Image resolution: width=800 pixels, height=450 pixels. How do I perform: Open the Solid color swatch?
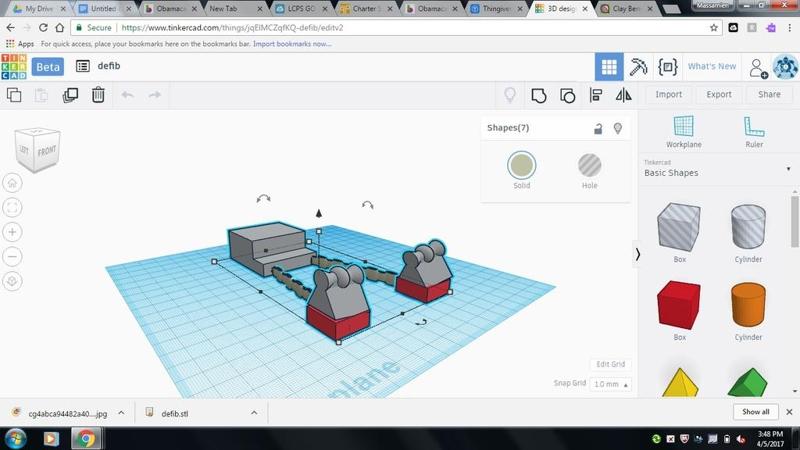[521, 165]
